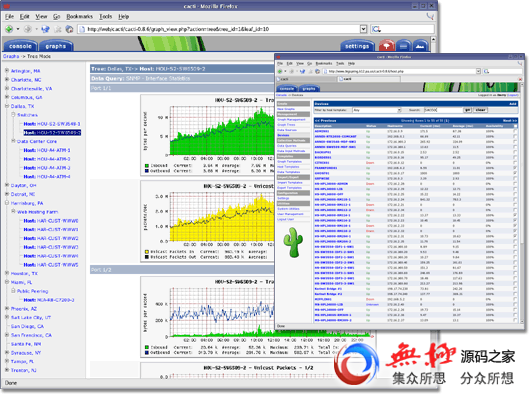Click search engine icon in front window
The width and height of the screenshot is (530, 394).
tap(486, 71)
